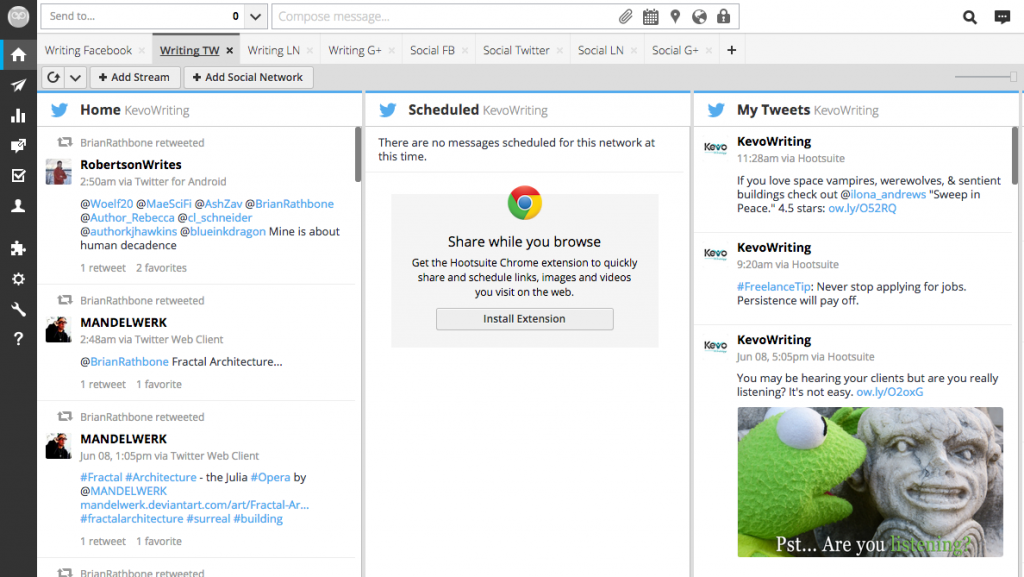Screen dimensions: 1024x577
Task: Open Tools wrench icon in sidebar
Action: pyautogui.click(x=18, y=309)
